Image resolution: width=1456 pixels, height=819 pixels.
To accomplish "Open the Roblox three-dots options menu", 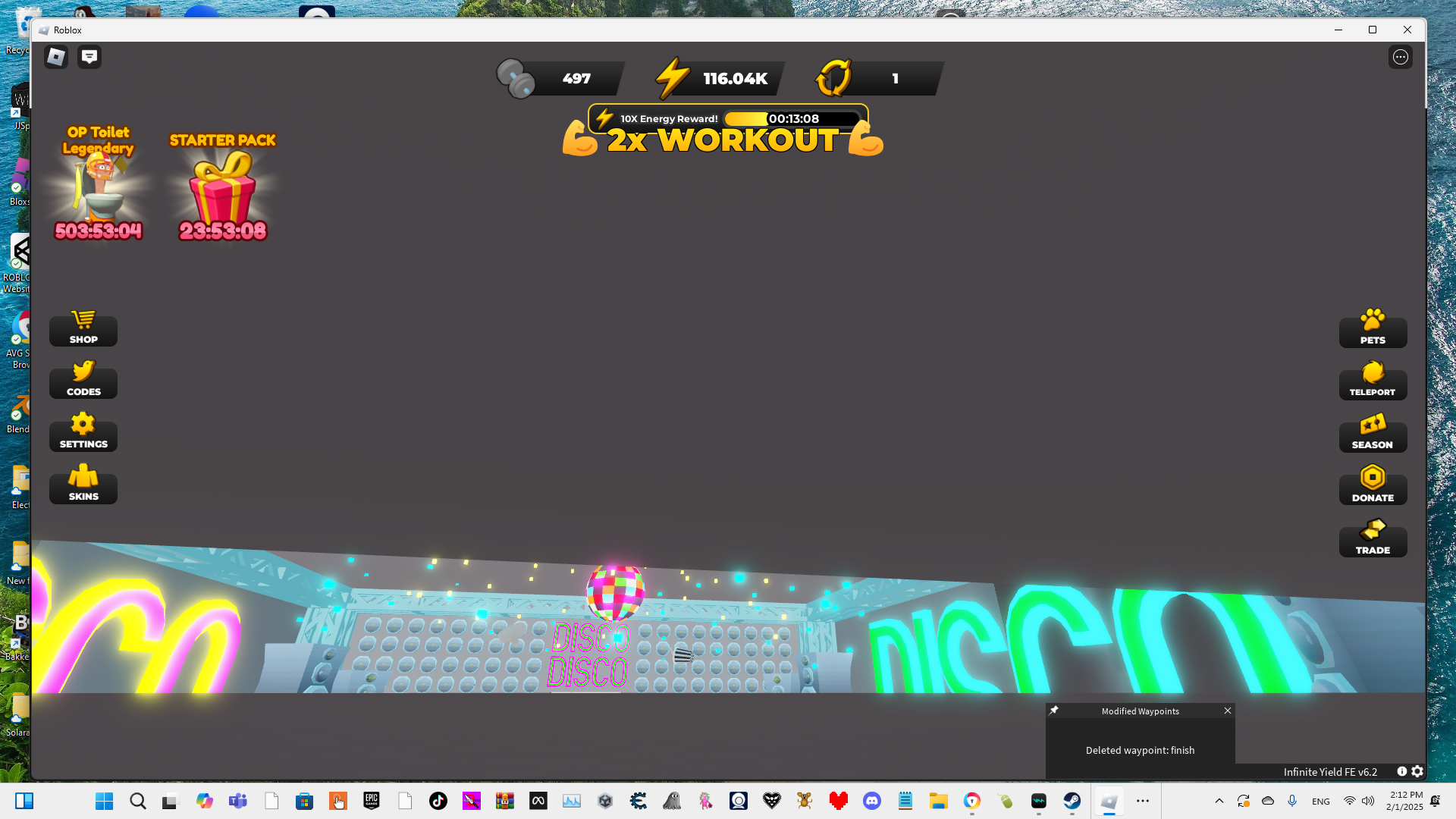I will click(x=1400, y=57).
